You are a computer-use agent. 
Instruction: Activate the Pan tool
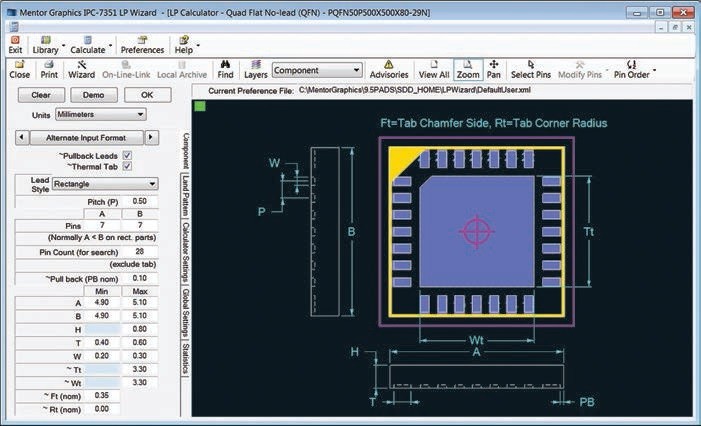click(x=494, y=70)
